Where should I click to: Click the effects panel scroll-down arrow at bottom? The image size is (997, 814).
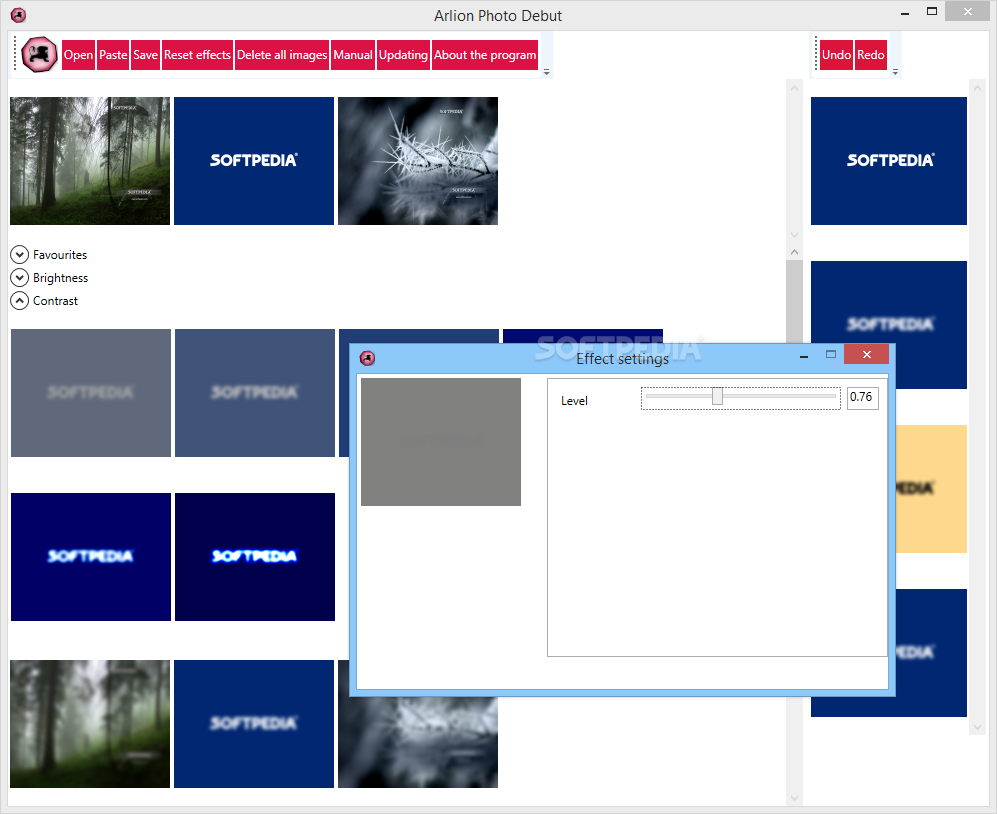[x=794, y=798]
